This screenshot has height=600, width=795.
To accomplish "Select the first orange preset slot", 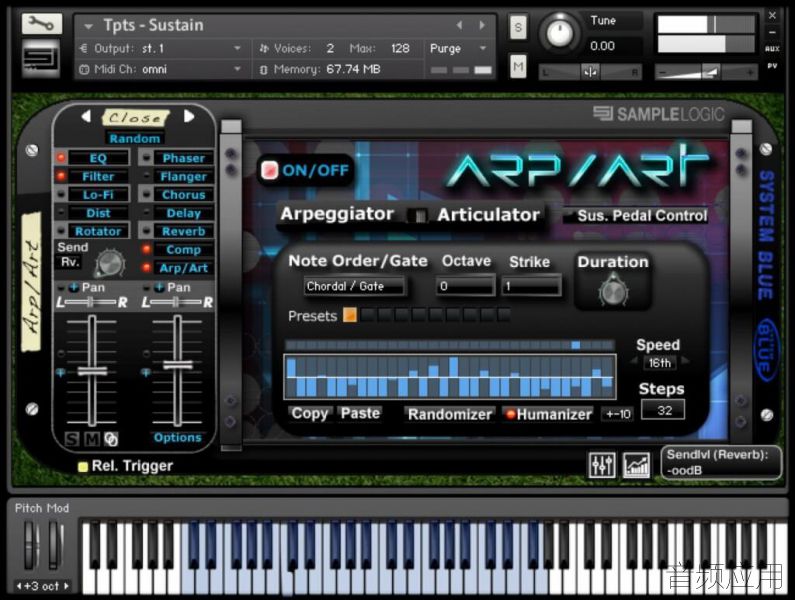I will pyautogui.click(x=350, y=315).
